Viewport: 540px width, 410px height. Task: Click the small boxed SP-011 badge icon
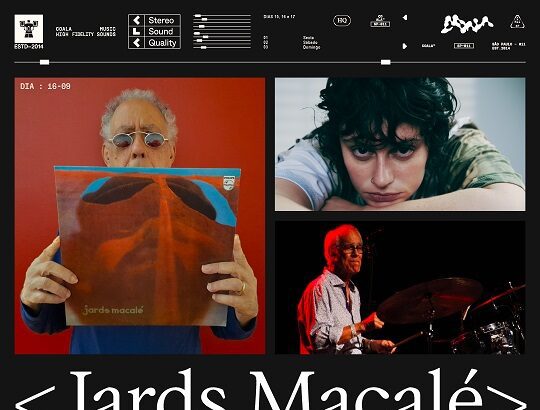click(380, 22)
